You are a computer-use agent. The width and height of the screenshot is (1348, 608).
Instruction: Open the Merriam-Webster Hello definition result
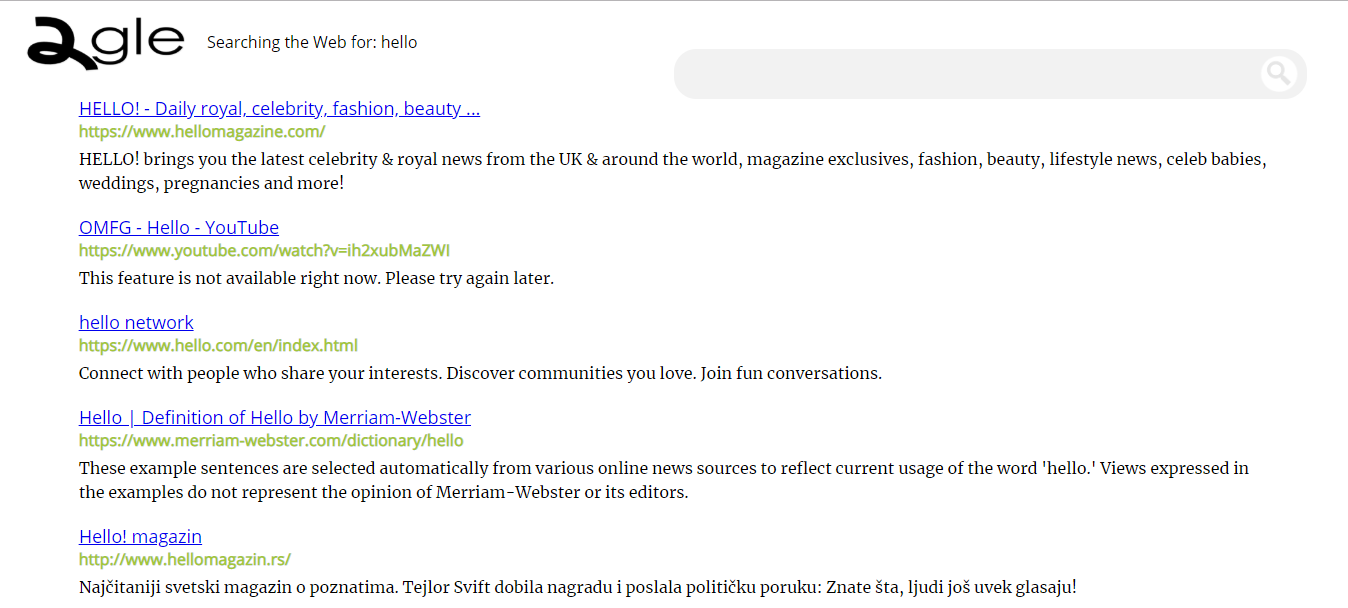pyautogui.click(x=275, y=417)
